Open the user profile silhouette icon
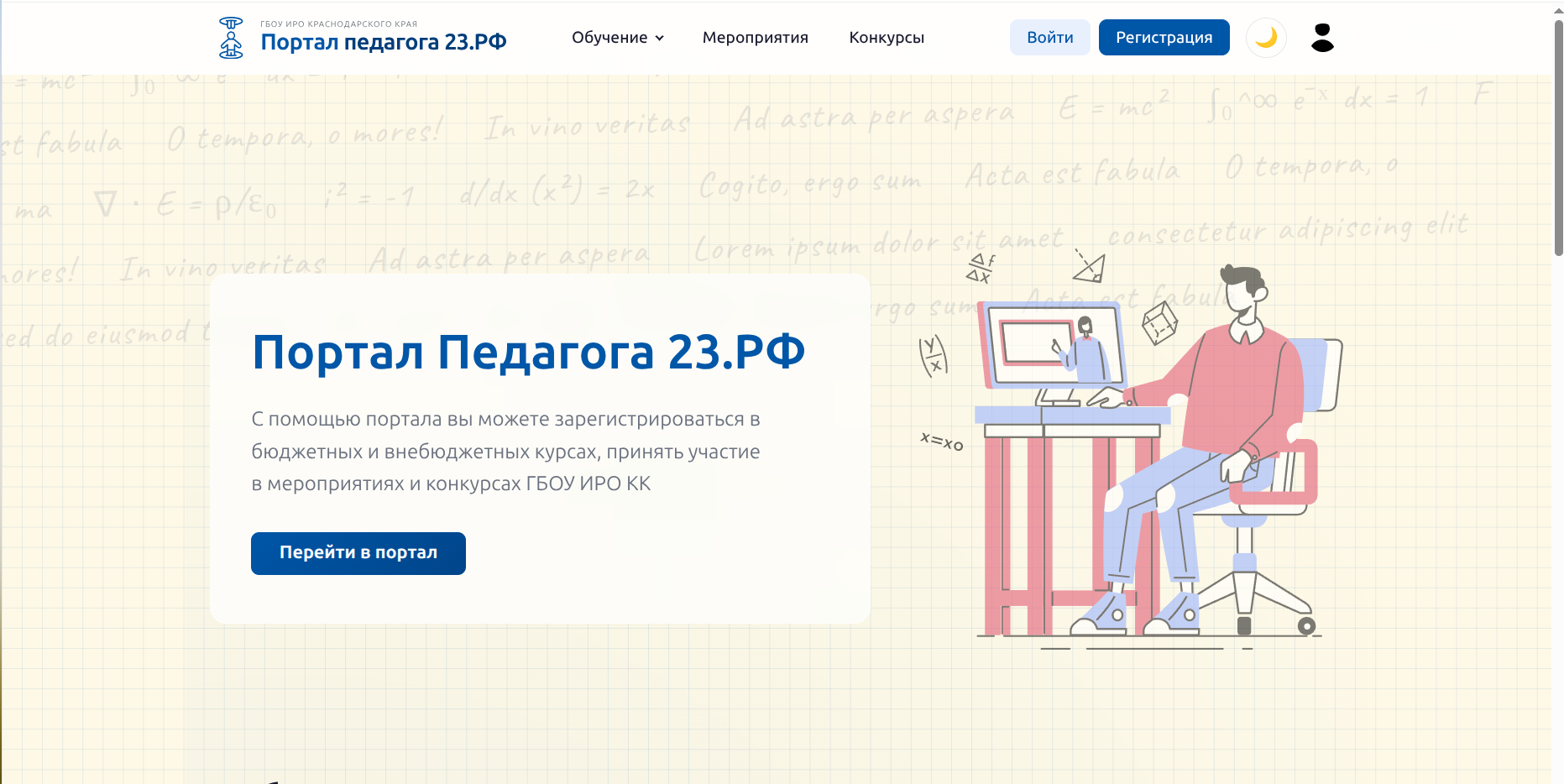 tap(1322, 38)
